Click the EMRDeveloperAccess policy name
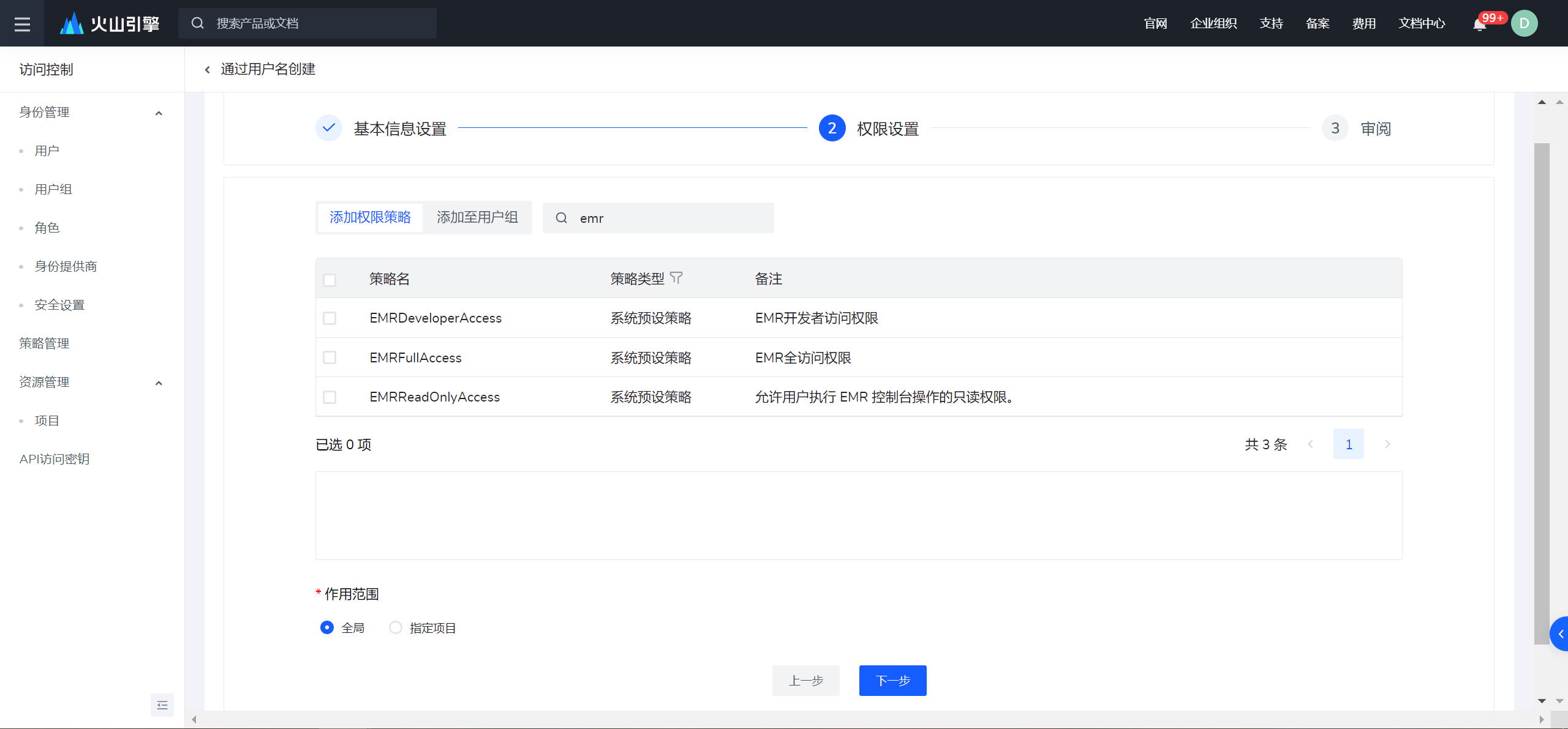 (435, 318)
